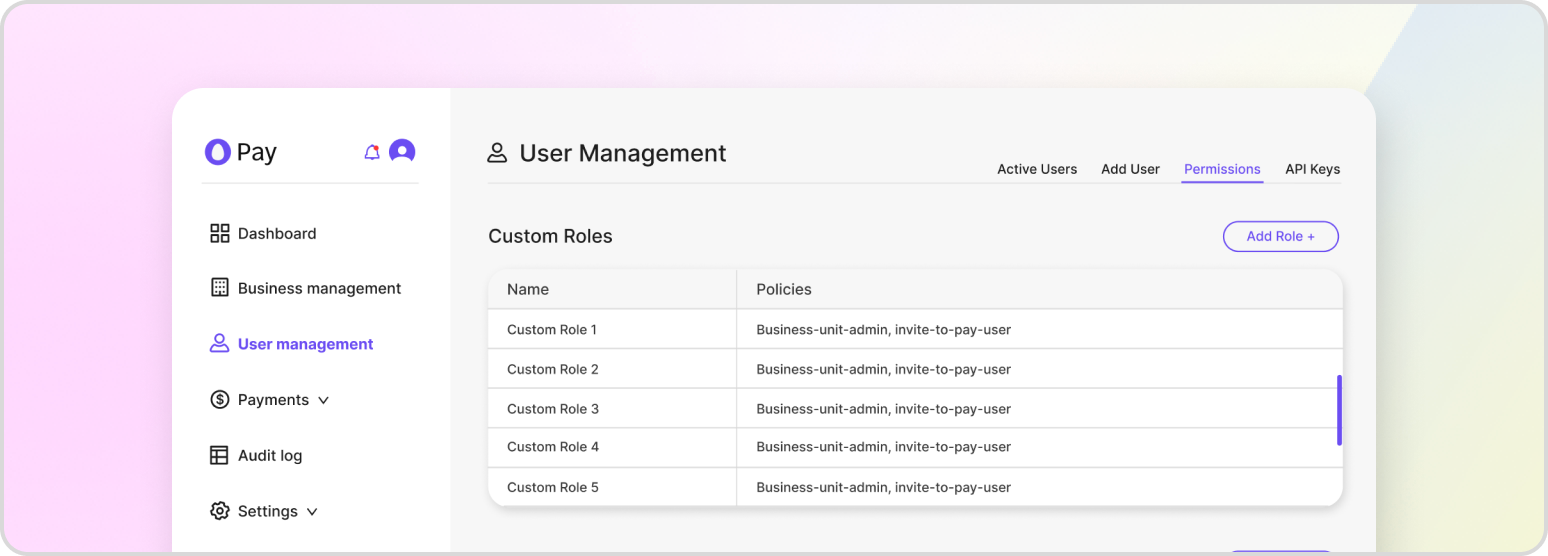Open the notifications bell
Screen dimensions: 1548x556
point(372,152)
